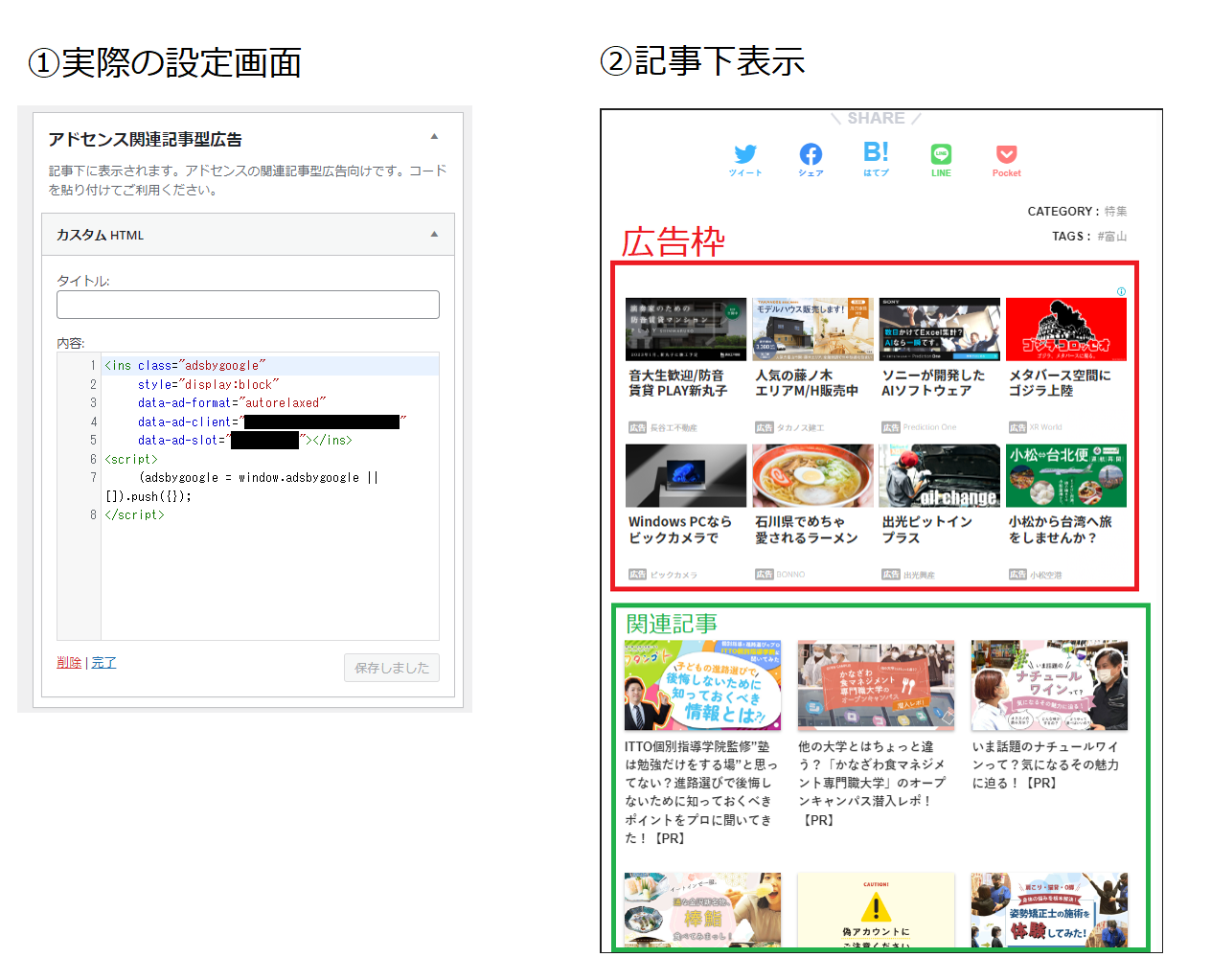The height and width of the screenshot is (980, 1211).
Task: Click the 長谷工不動産 advertiser label
Action: coord(674,428)
